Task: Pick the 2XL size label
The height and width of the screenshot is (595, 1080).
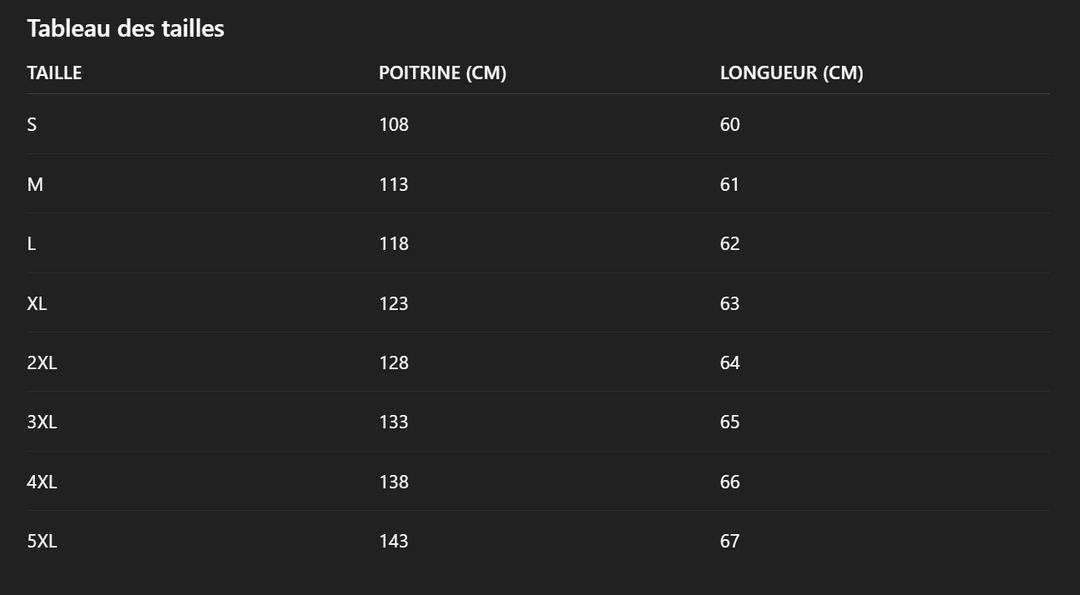Action: (x=42, y=363)
